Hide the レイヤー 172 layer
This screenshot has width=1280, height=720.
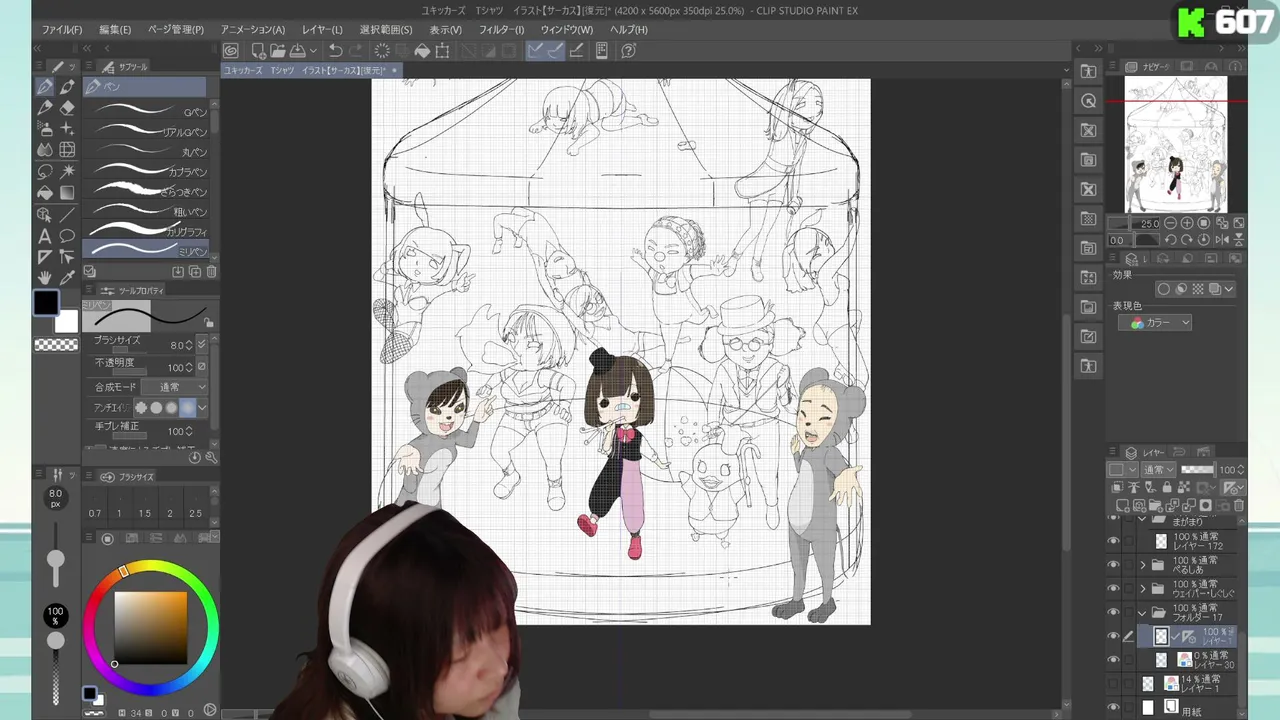[x=1113, y=541]
